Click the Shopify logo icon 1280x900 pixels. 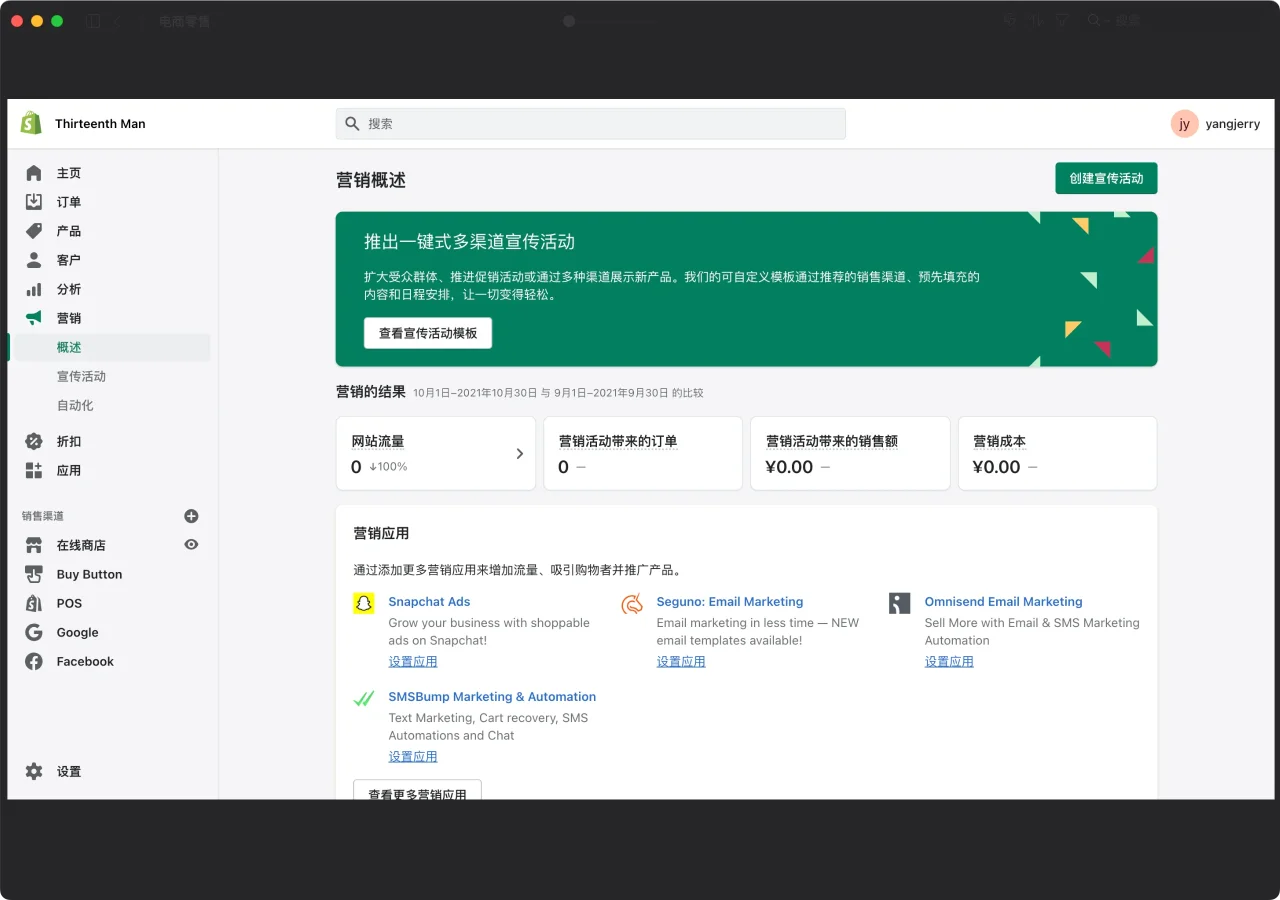31,123
